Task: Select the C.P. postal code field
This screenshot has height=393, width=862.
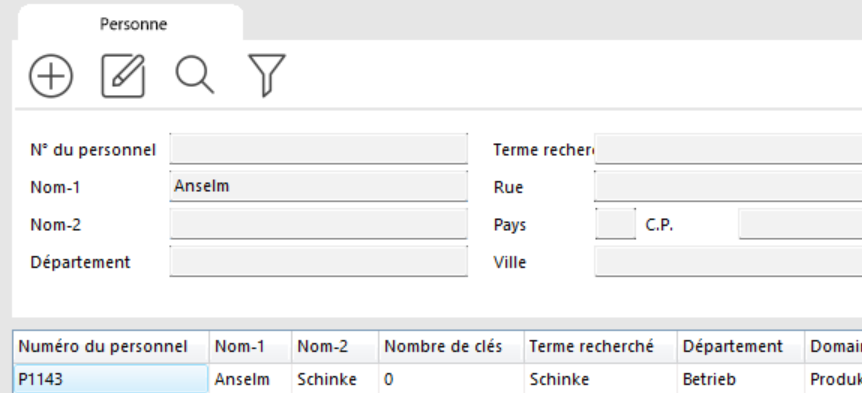Action: (800, 223)
